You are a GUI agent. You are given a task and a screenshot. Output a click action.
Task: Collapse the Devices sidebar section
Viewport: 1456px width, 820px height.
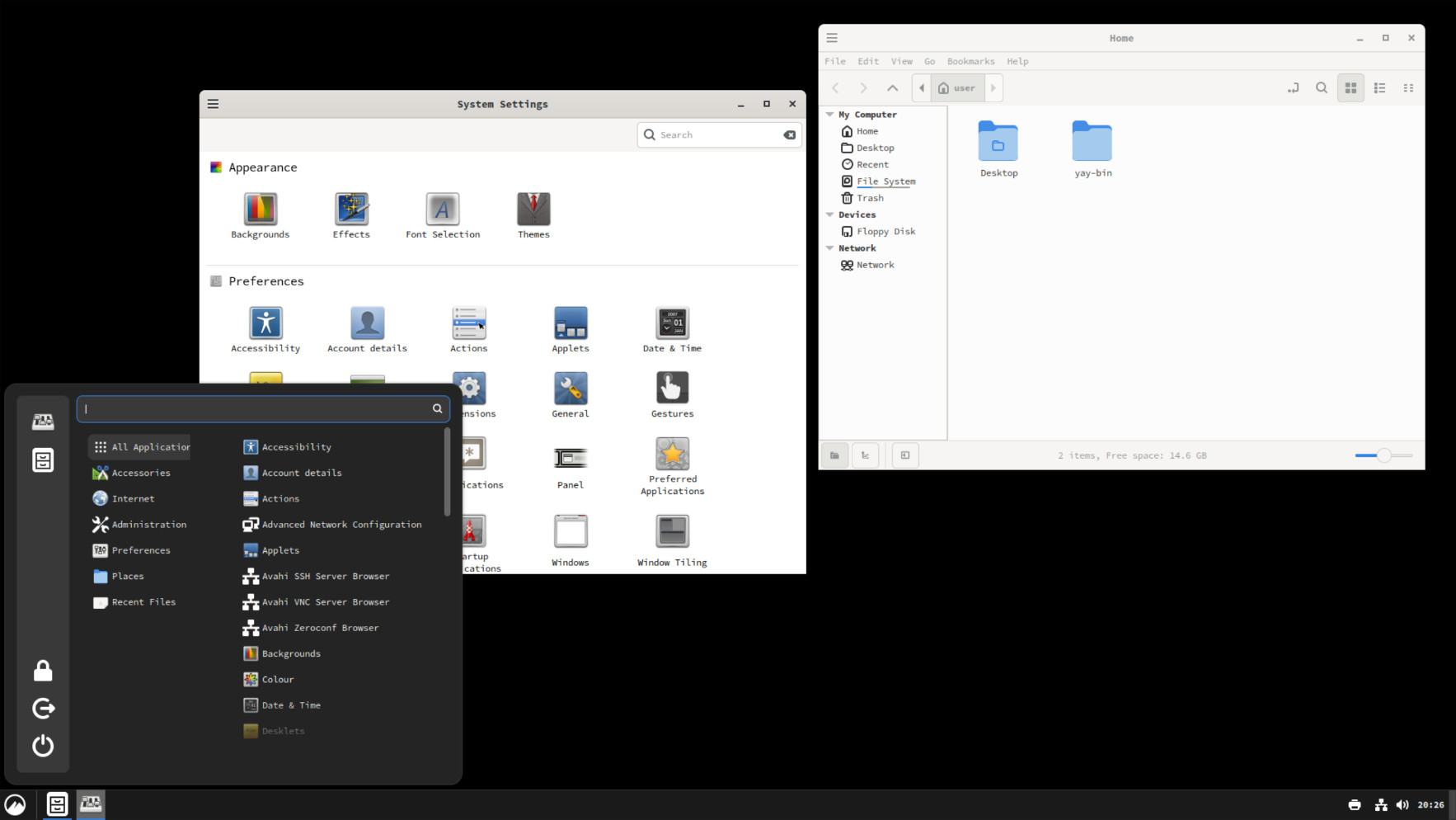tap(830, 214)
